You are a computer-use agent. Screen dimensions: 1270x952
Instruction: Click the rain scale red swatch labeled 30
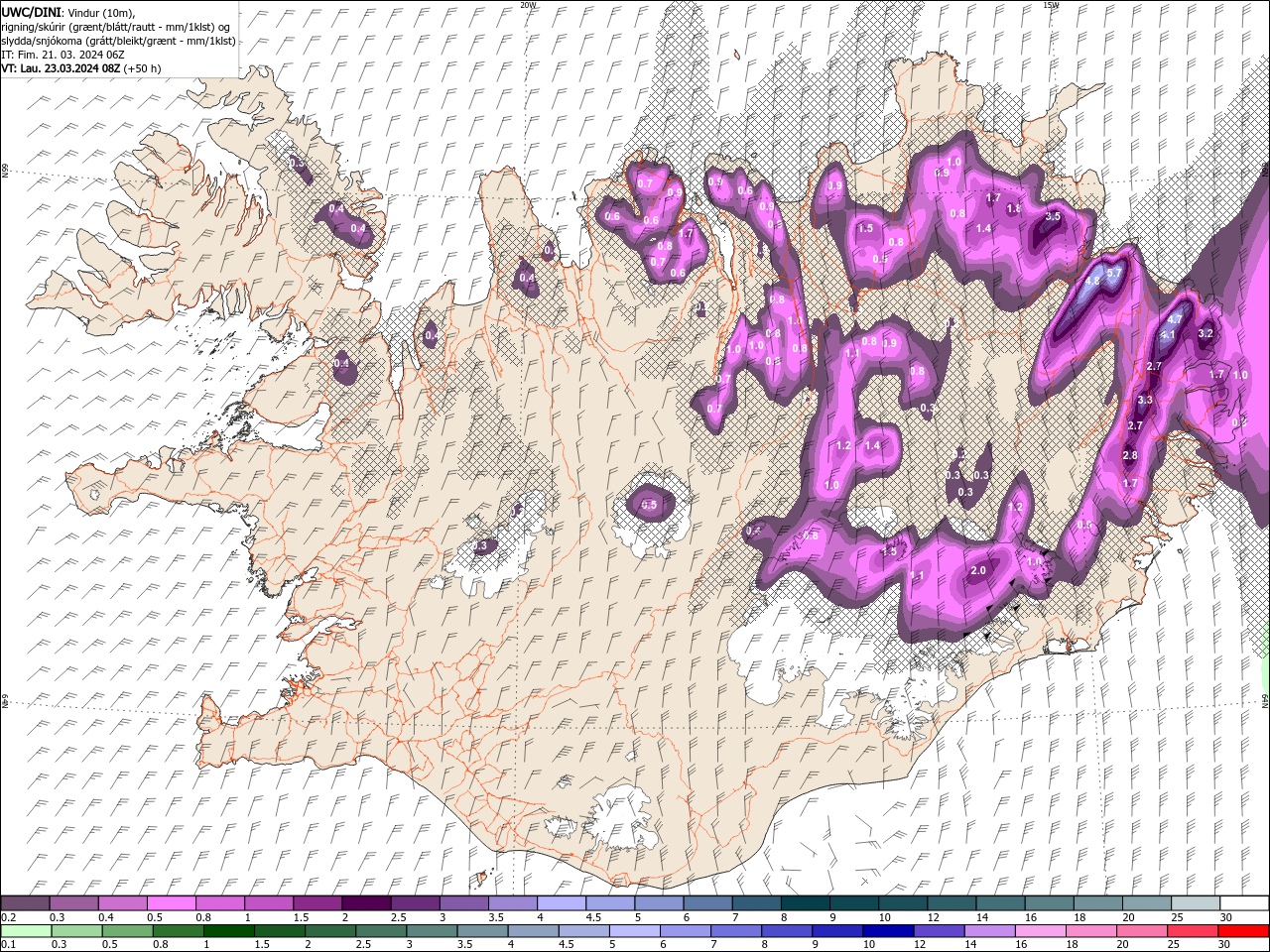coord(1242,931)
